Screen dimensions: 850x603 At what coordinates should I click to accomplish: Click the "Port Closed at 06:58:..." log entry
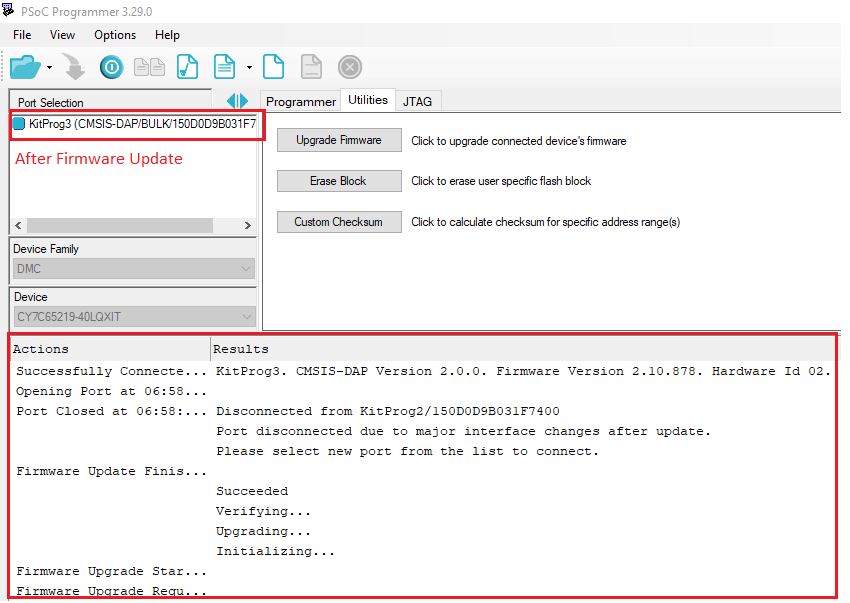click(x=111, y=412)
